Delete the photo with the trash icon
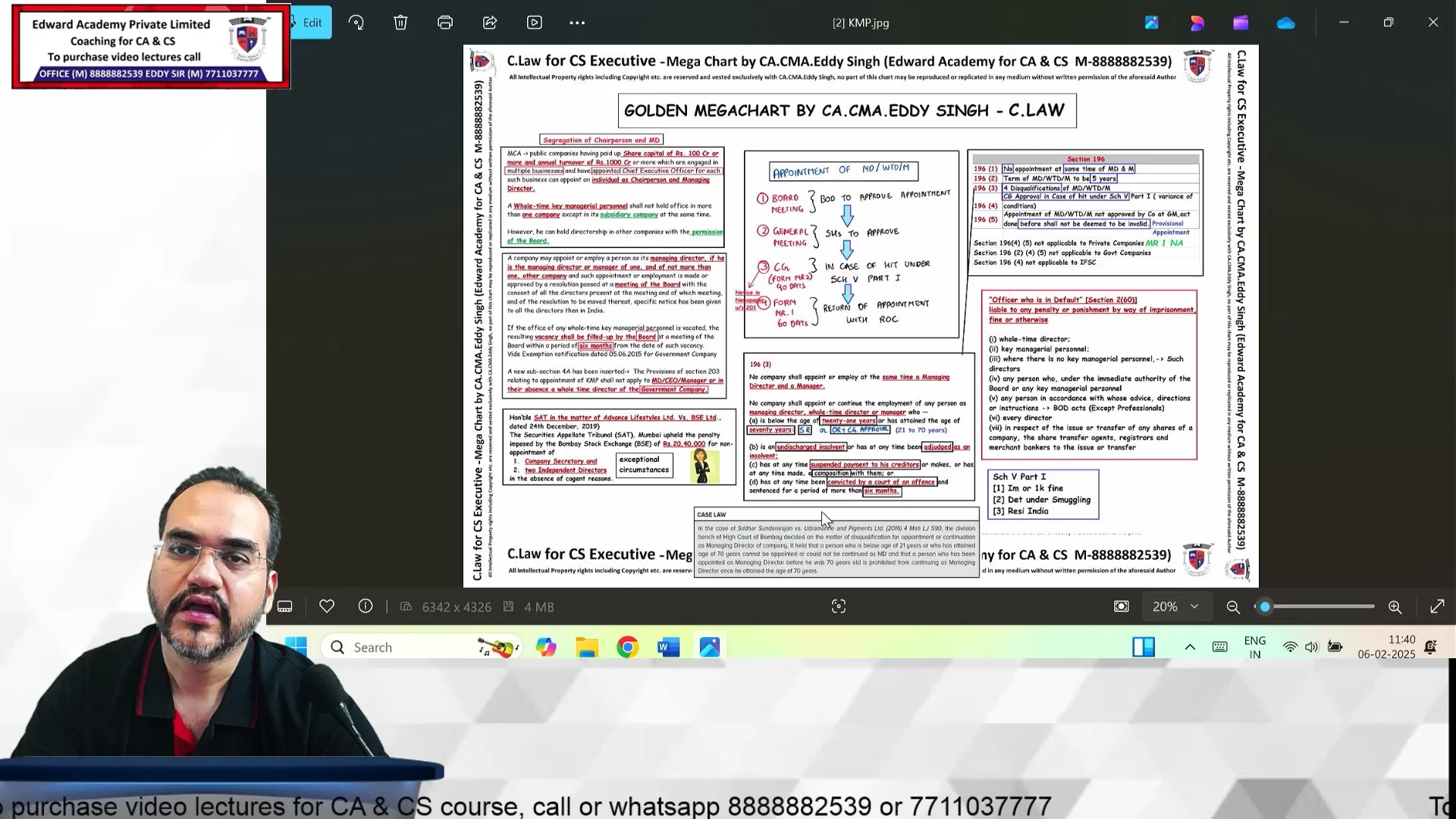Screen dimensions: 1456x819 400,23
